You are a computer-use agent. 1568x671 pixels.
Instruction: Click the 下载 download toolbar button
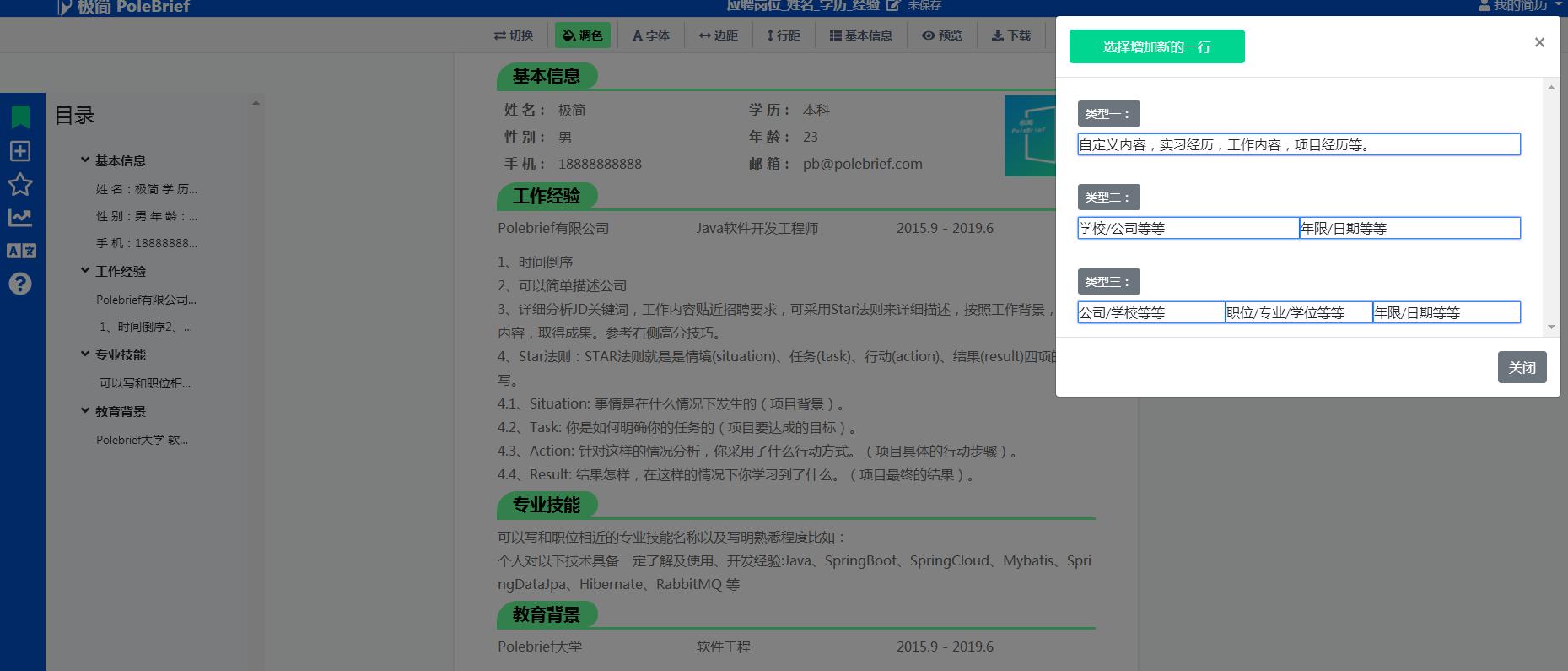(1011, 35)
